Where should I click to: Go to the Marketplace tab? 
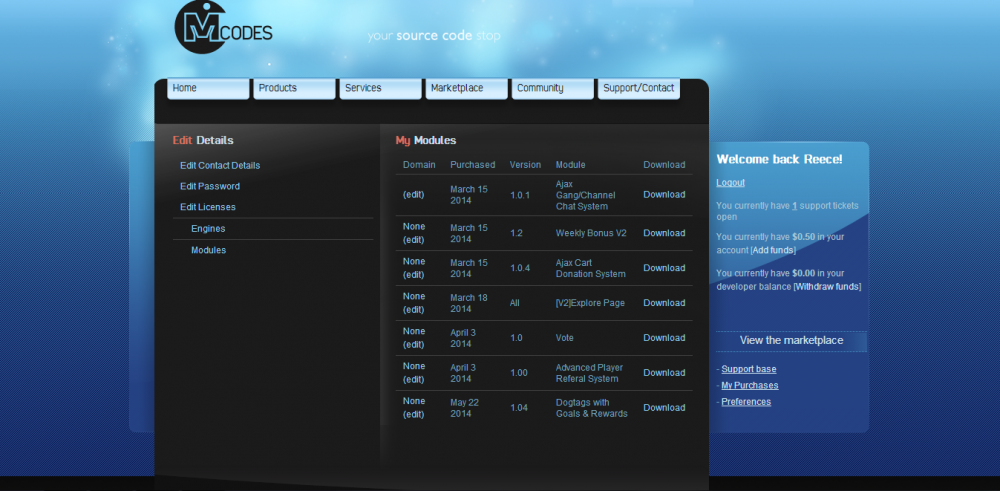(x=466, y=88)
